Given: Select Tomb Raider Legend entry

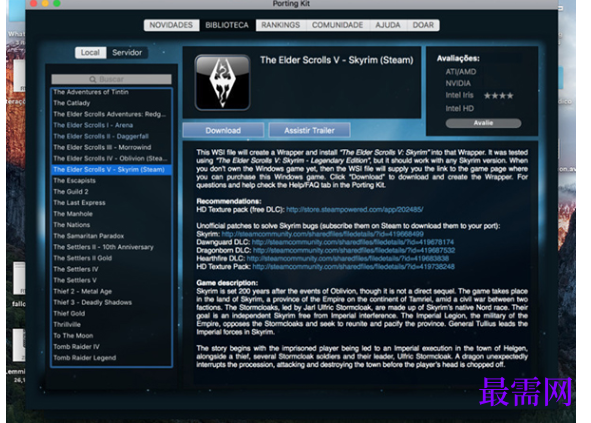Looking at the screenshot, I should click(x=112, y=358).
